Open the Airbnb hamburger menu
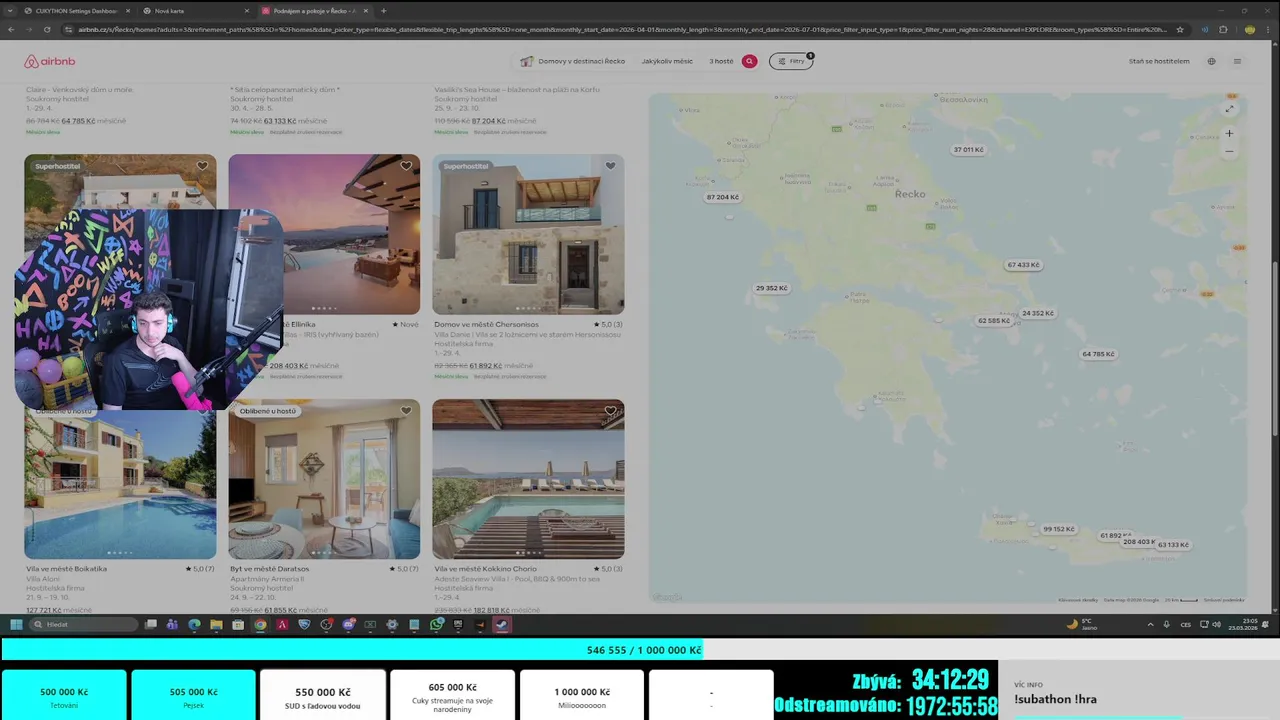Screen dimensions: 1280x720 coord(1237,61)
